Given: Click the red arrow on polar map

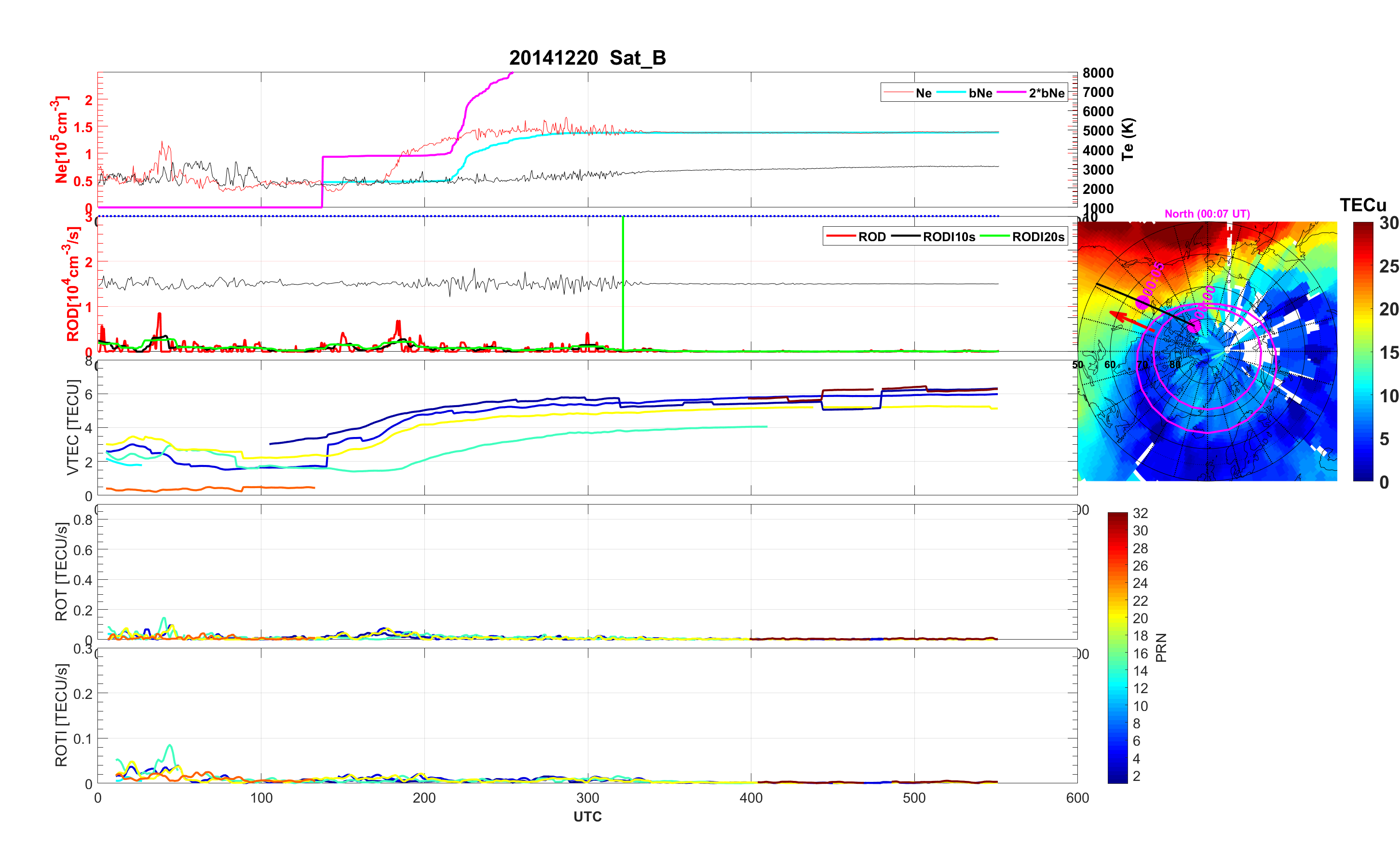Looking at the screenshot, I should (x=1131, y=320).
